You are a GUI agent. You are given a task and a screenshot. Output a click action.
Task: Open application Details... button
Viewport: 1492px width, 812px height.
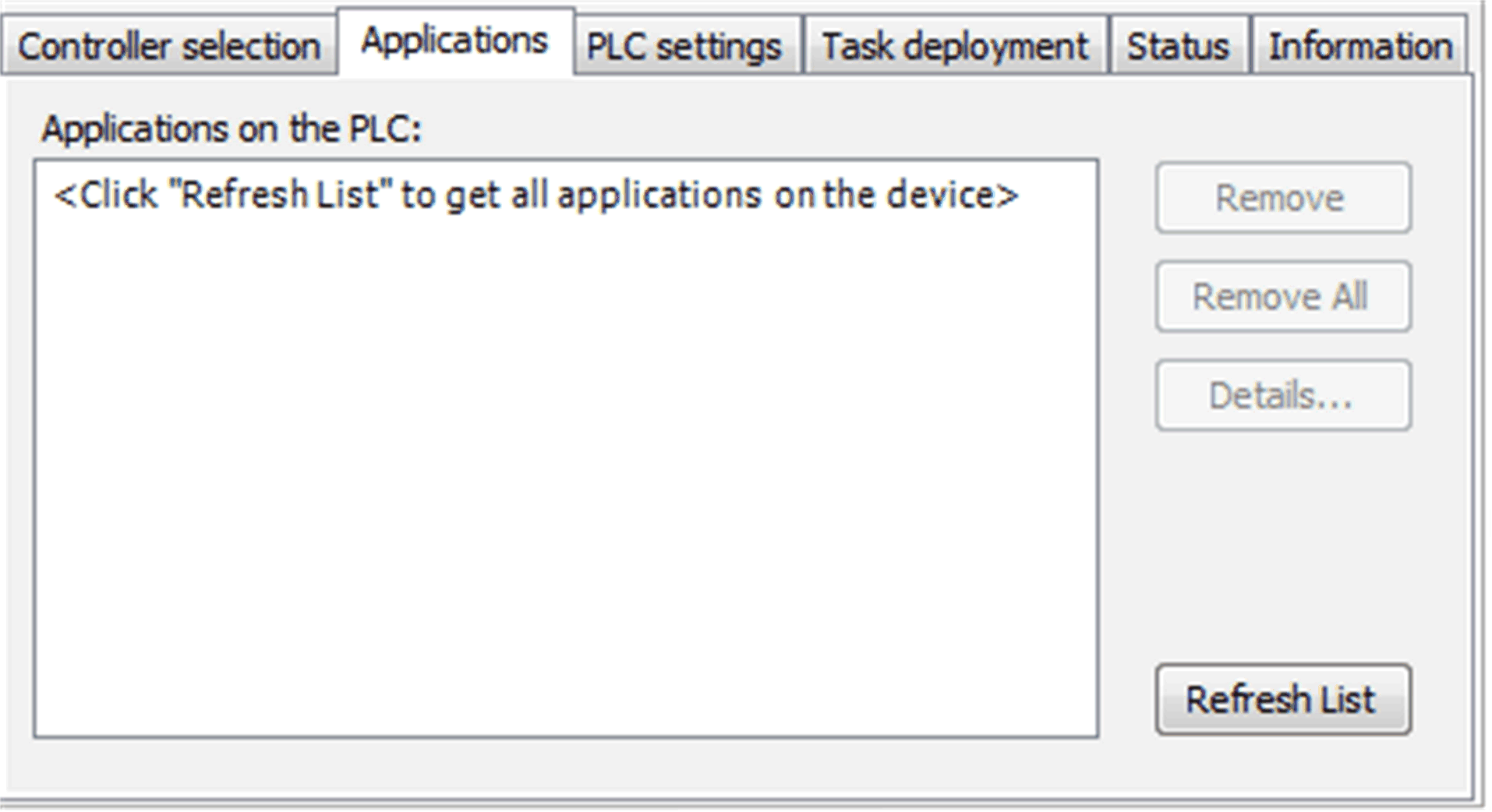tap(1282, 396)
